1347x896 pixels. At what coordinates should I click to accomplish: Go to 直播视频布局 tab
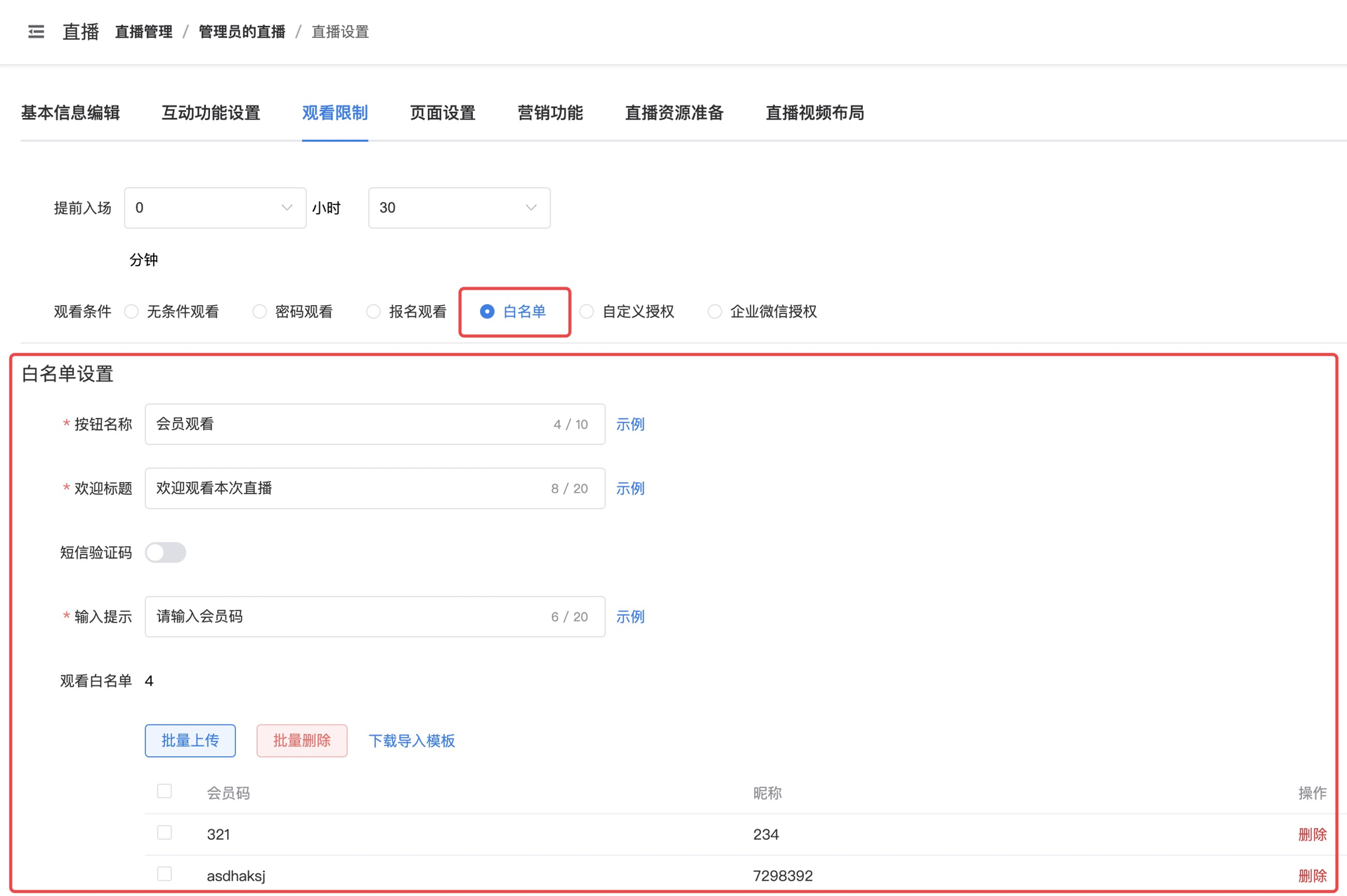814,113
